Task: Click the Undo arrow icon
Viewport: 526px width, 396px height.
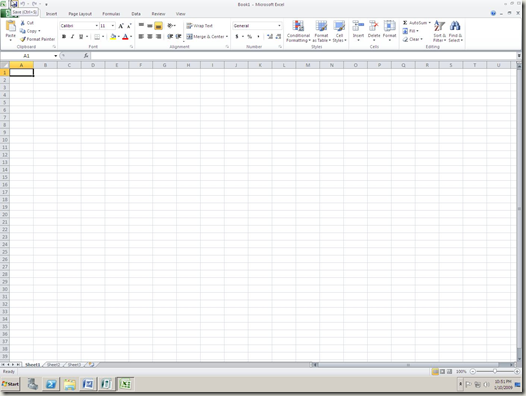Action: (x=22, y=4)
